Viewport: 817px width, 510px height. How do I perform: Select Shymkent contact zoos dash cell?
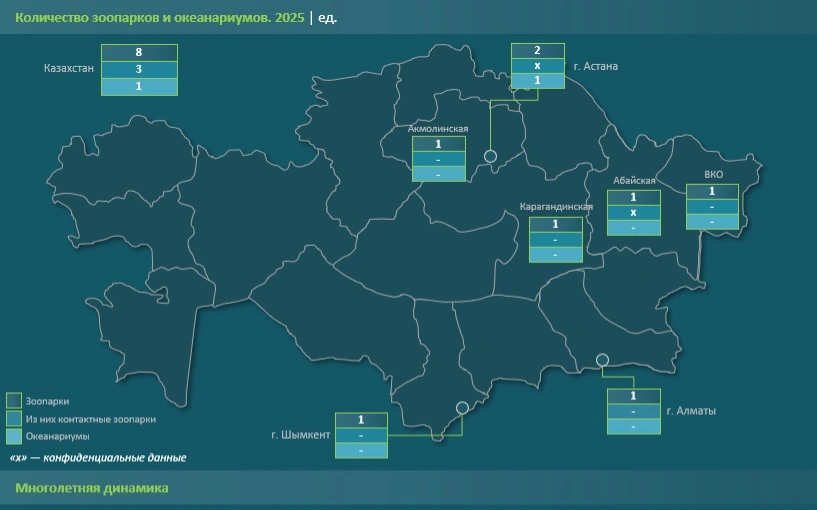(x=361, y=435)
